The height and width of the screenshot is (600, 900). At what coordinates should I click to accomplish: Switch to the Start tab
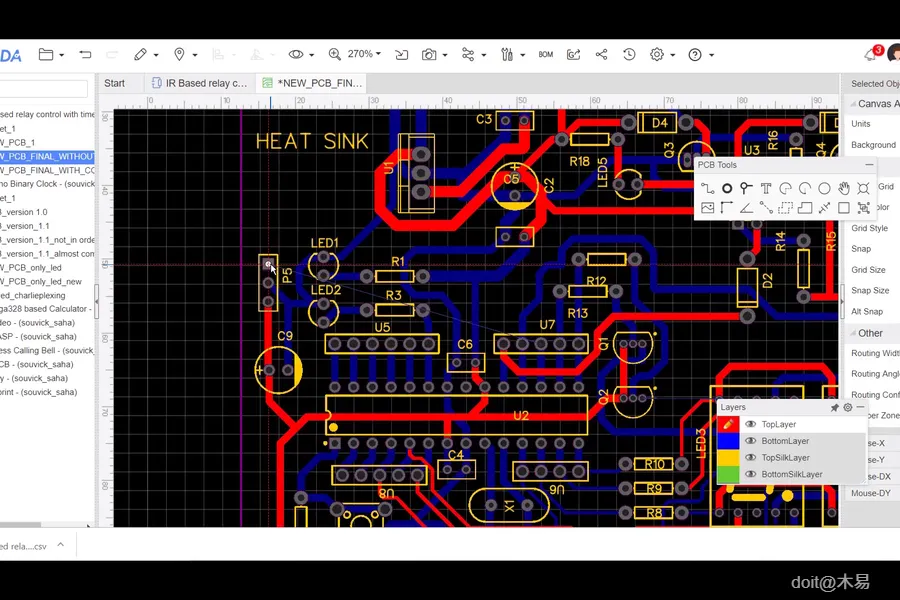(x=114, y=83)
